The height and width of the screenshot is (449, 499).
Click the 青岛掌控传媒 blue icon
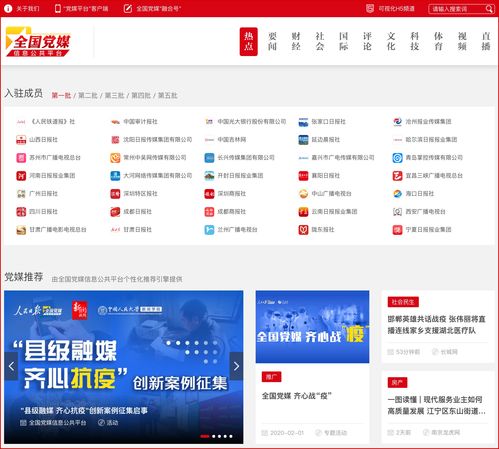click(x=397, y=158)
